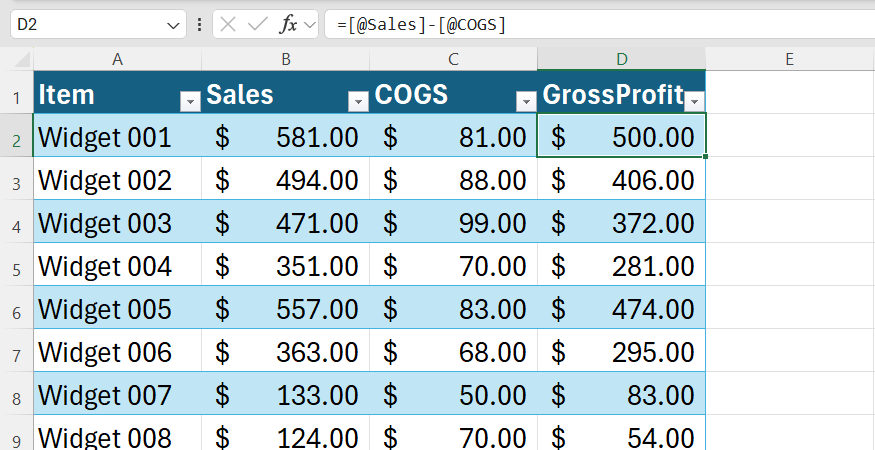875x450 pixels.
Task: Select column C header
Action: coord(454,59)
